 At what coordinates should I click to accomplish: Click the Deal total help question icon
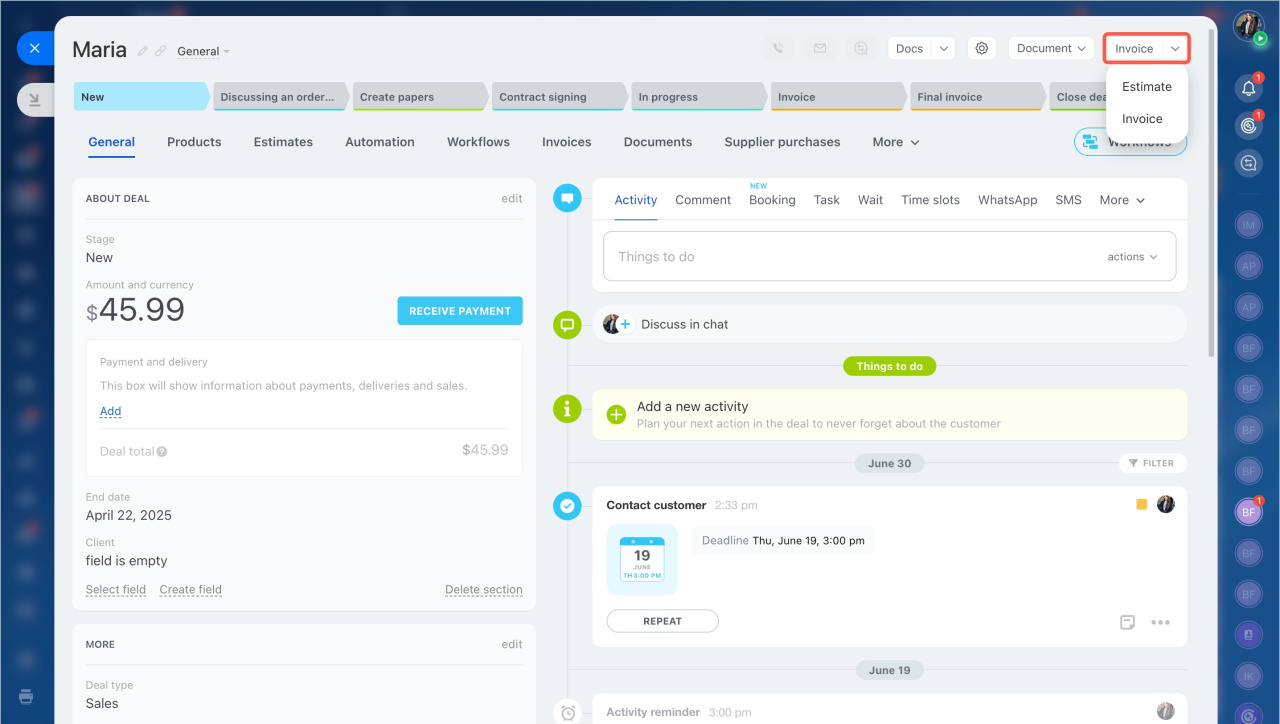pyautogui.click(x=162, y=452)
